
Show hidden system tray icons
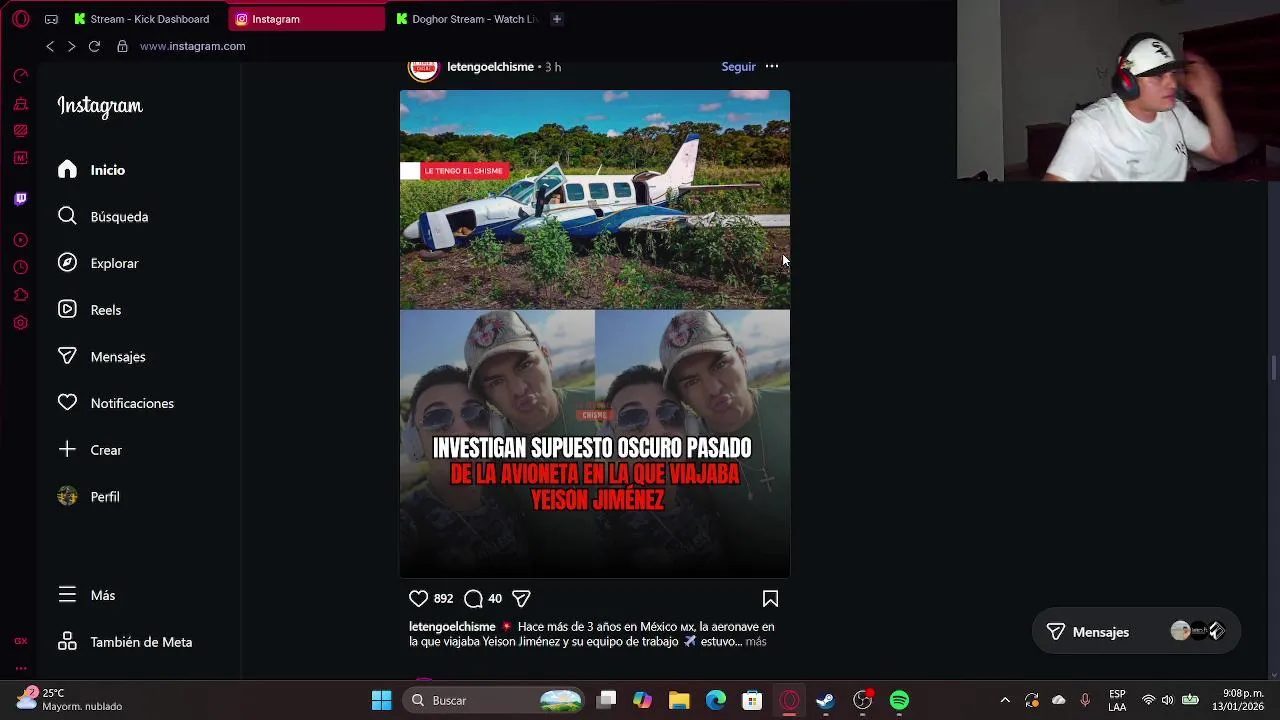(1005, 700)
